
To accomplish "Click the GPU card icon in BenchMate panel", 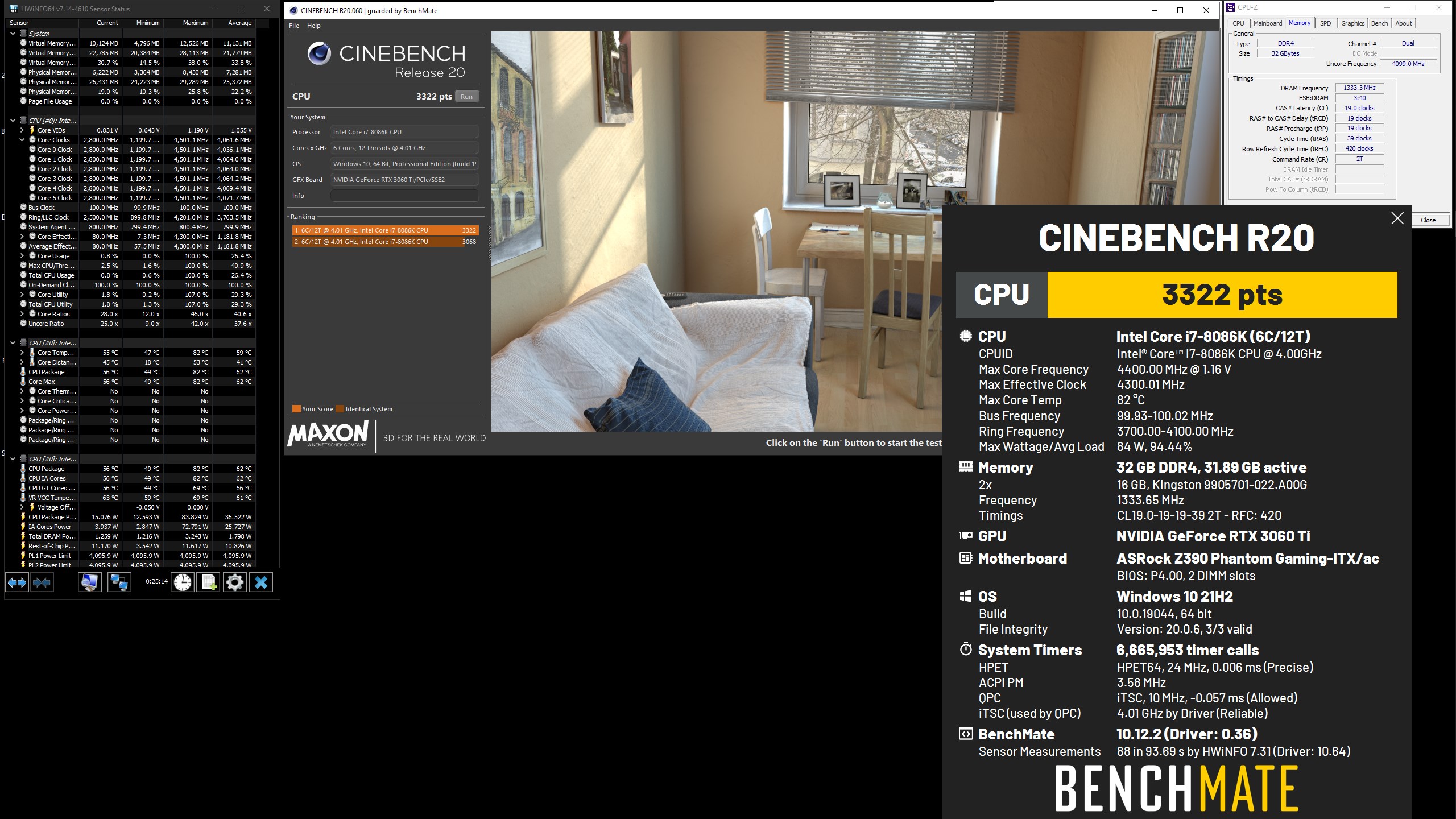I will click(966, 535).
